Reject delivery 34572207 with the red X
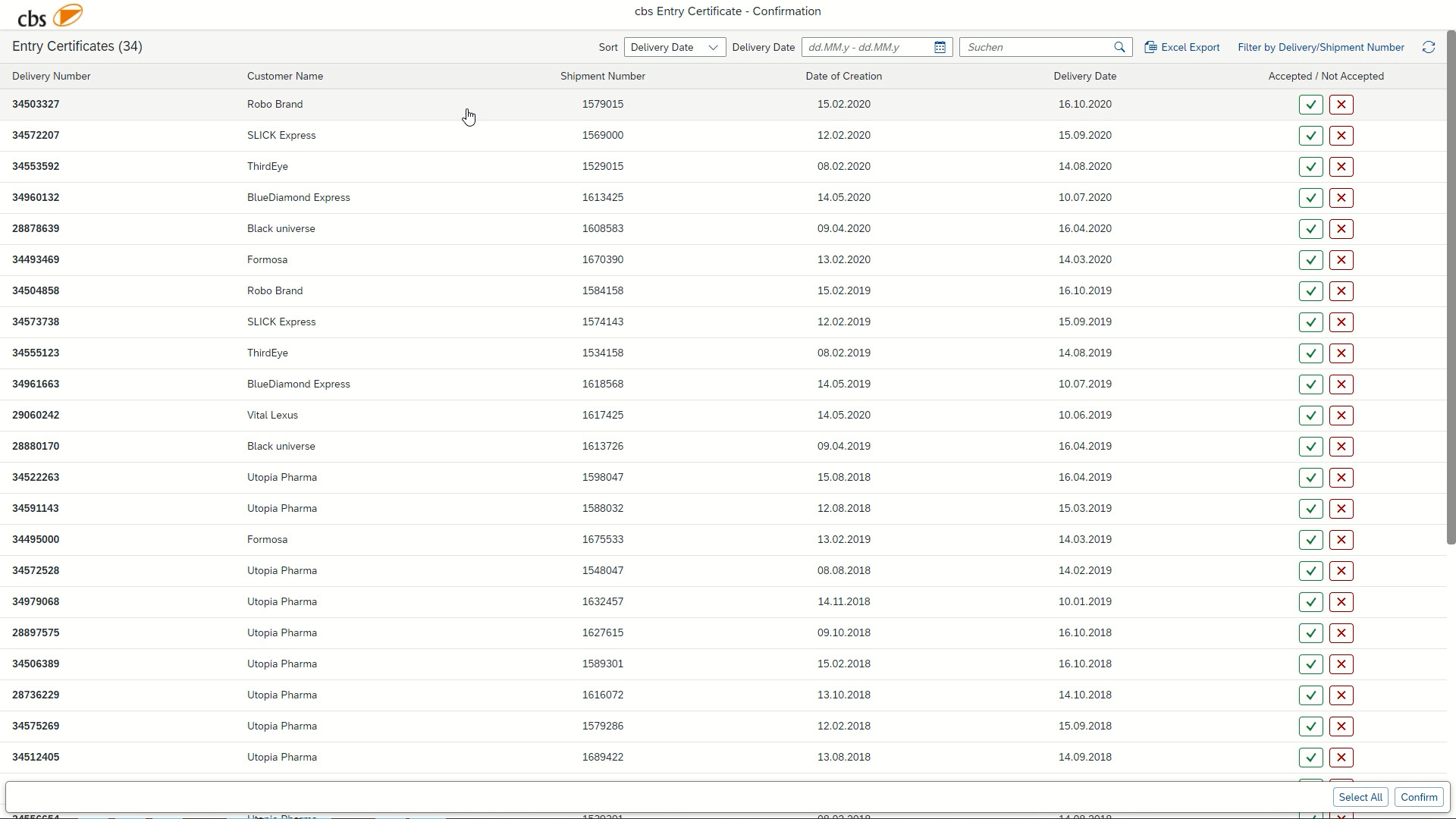Viewport: 1456px width, 819px height. [x=1341, y=136]
